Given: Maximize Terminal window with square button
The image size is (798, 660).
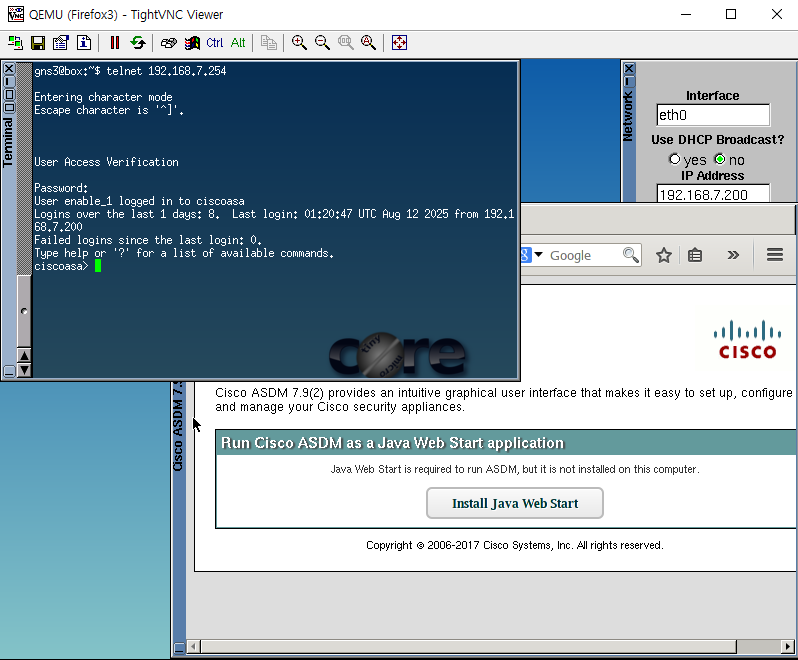Looking at the screenshot, I should click(9, 94).
